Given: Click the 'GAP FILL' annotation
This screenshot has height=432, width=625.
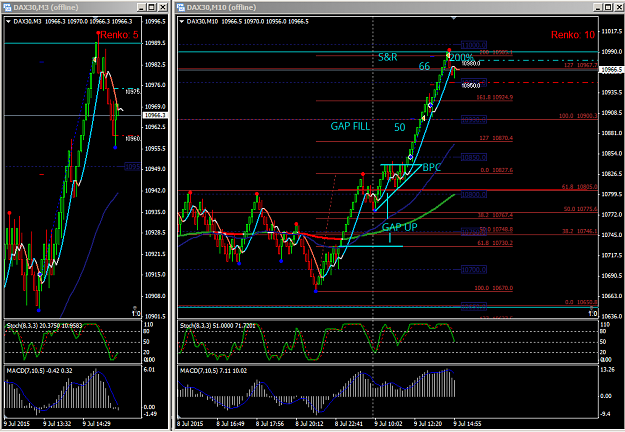Looking at the screenshot, I should (x=350, y=126).
